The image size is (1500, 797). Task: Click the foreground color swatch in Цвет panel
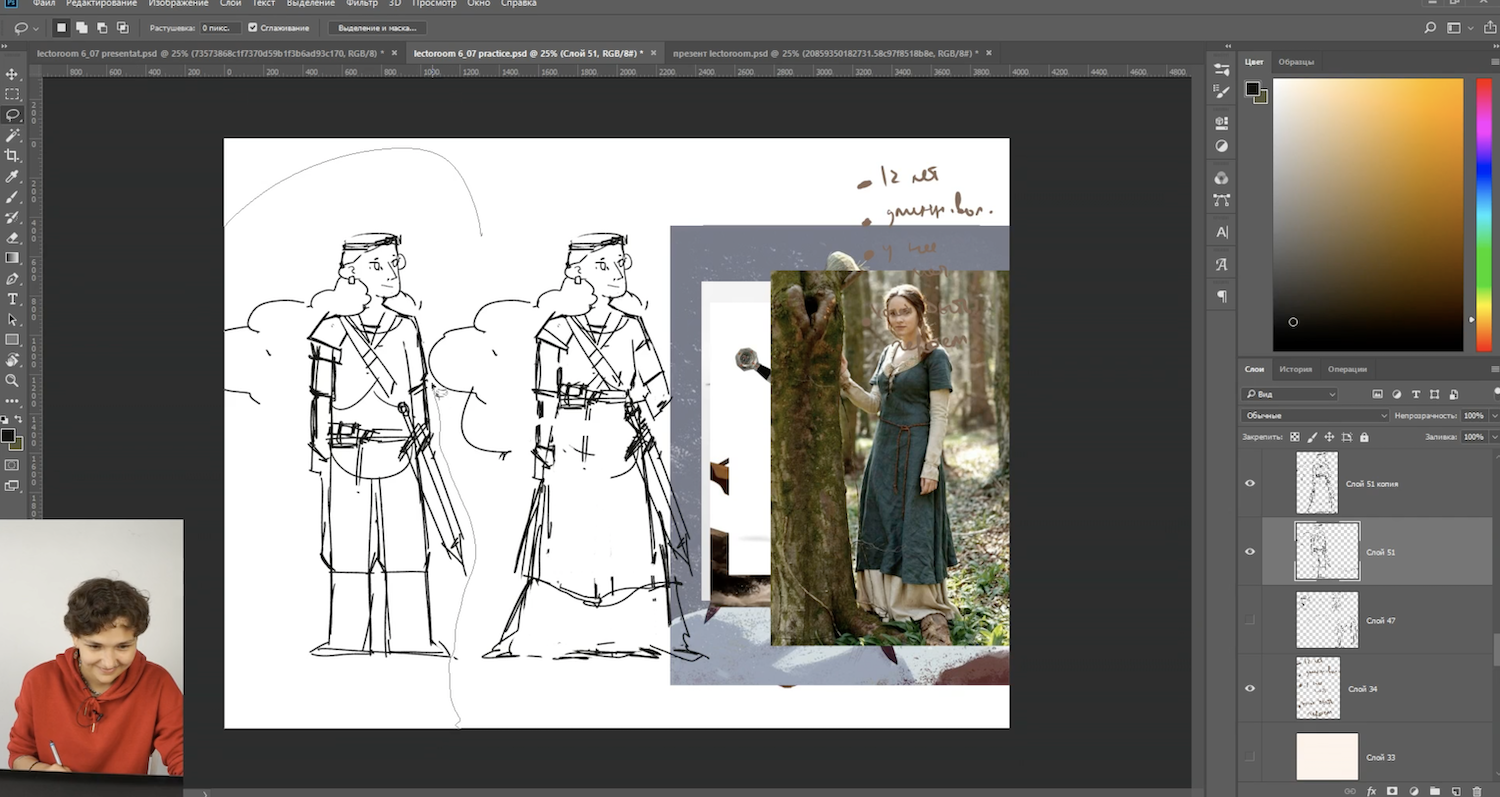coord(1251,89)
